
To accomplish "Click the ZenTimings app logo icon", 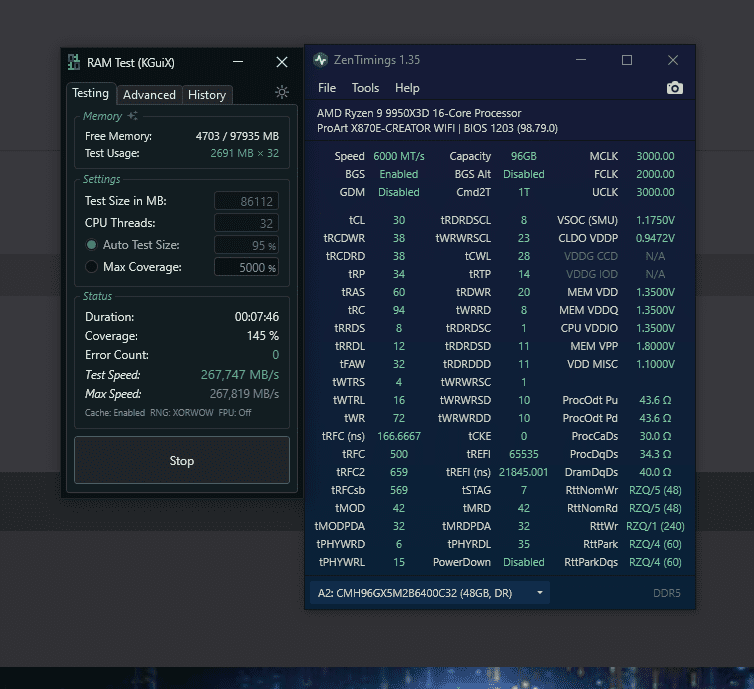I will pos(320,60).
